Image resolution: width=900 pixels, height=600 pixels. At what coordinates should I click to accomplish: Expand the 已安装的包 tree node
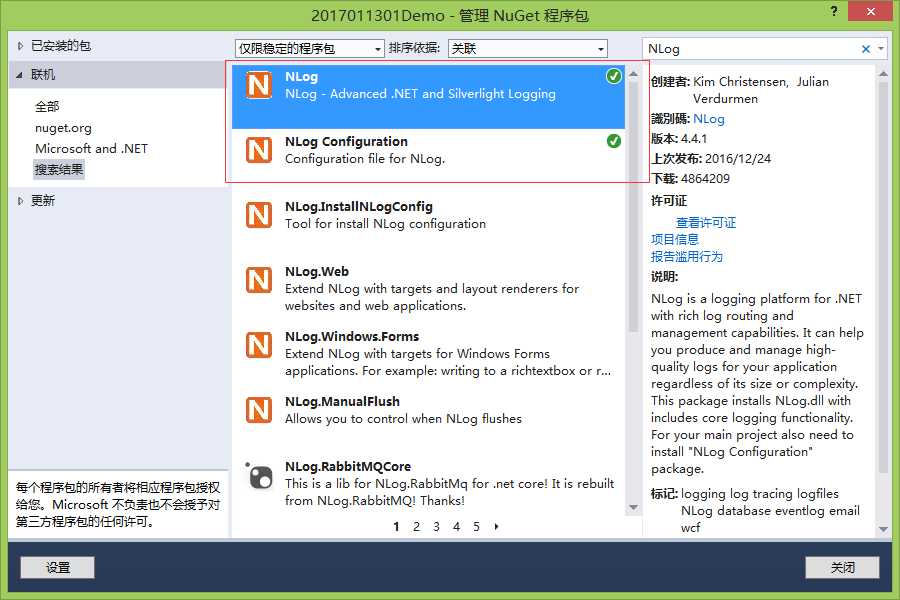pos(20,46)
